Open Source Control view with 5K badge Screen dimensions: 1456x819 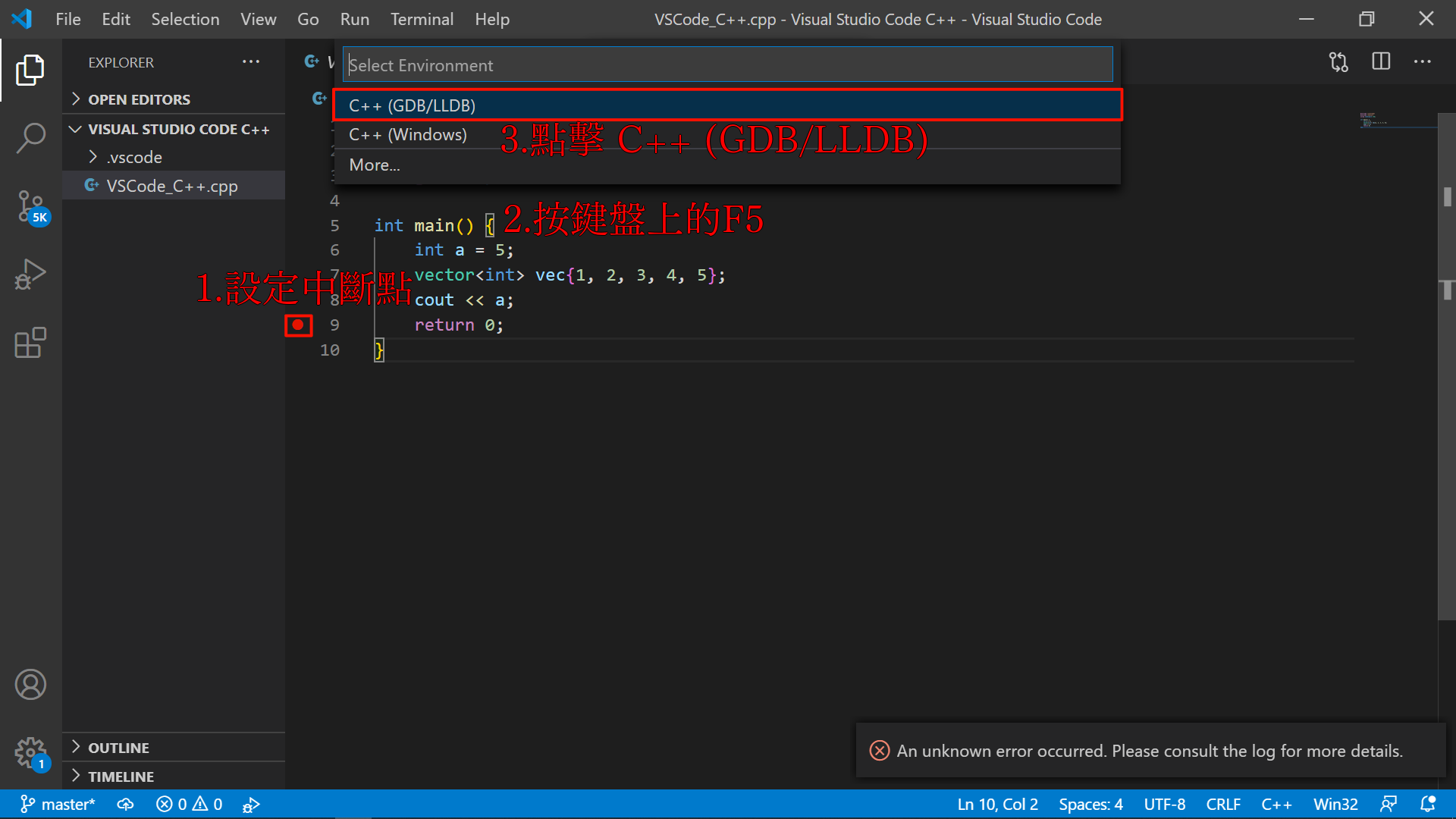[x=30, y=206]
